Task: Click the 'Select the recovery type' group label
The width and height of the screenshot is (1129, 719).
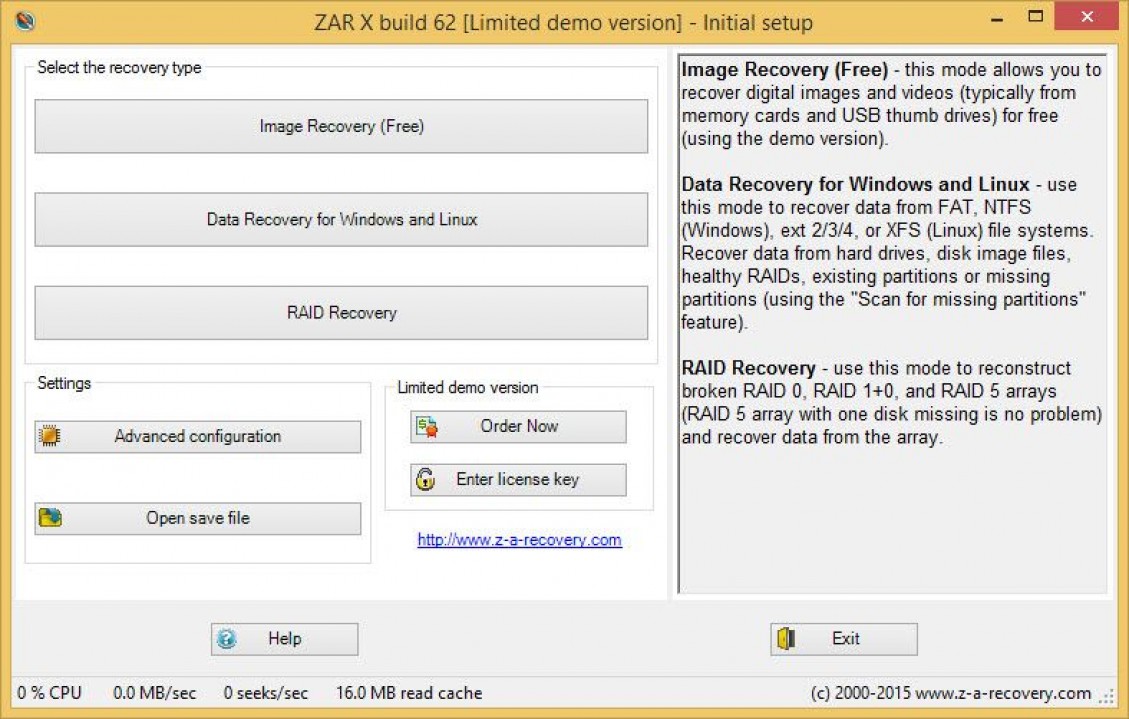Action: [x=119, y=68]
